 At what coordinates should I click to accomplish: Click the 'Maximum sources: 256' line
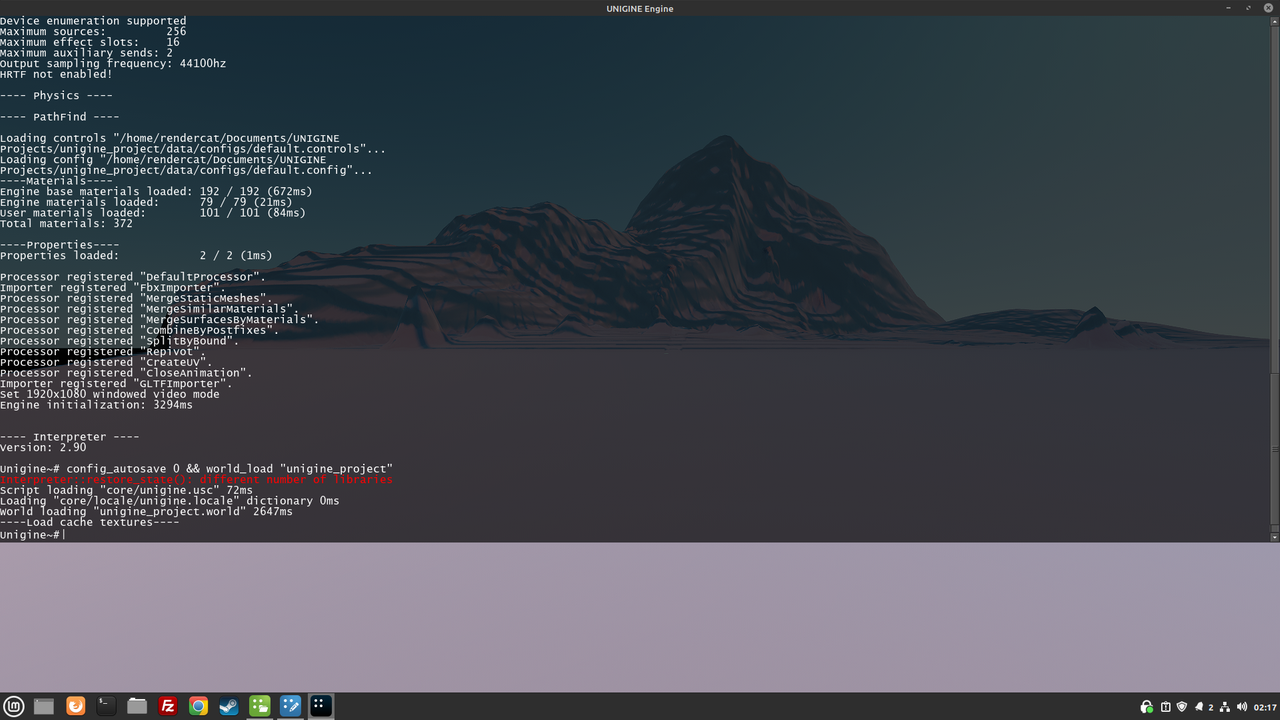pyautogui.click(x=93, y=31)
